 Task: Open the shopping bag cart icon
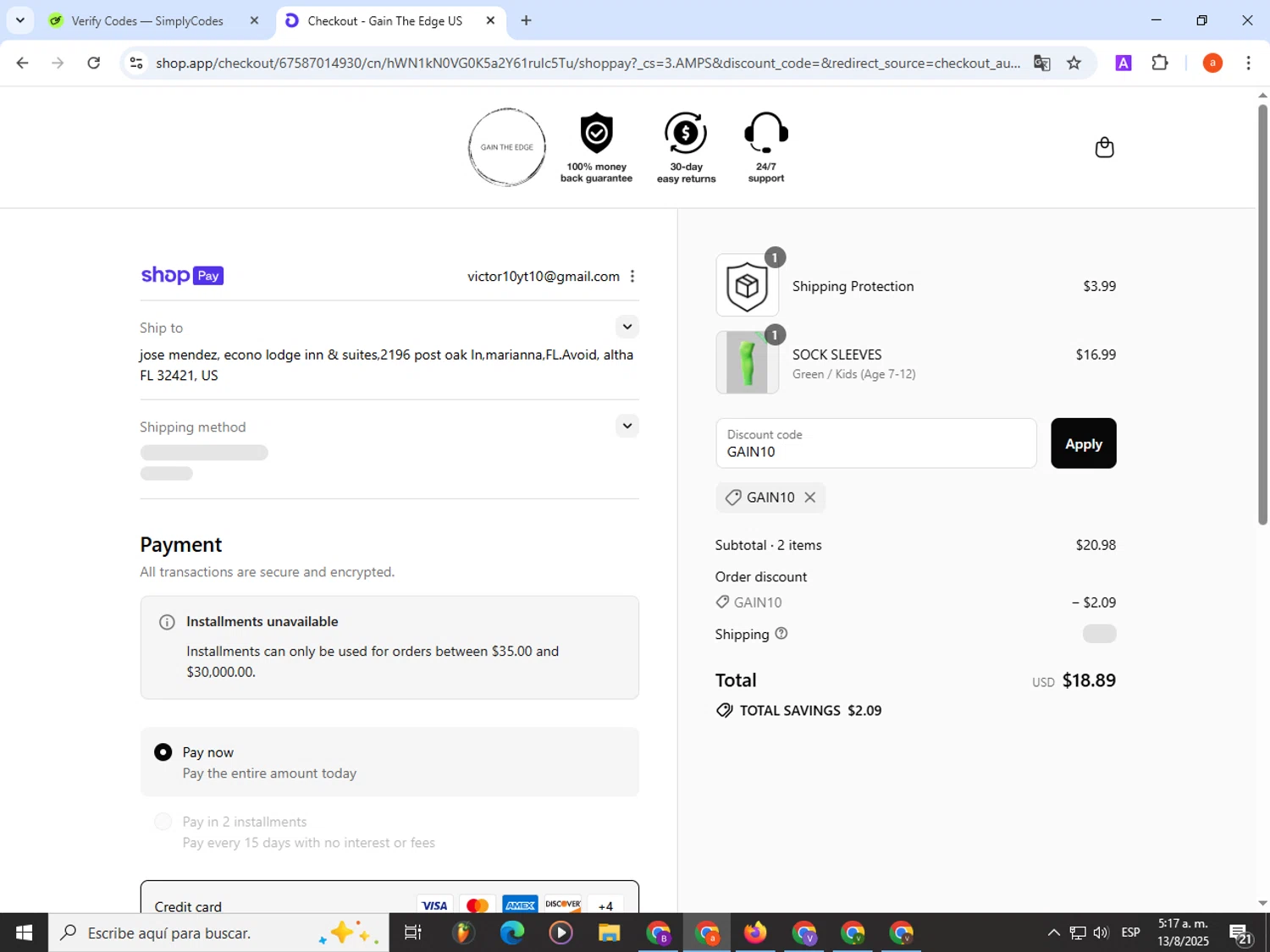(x=1104, y=147)
